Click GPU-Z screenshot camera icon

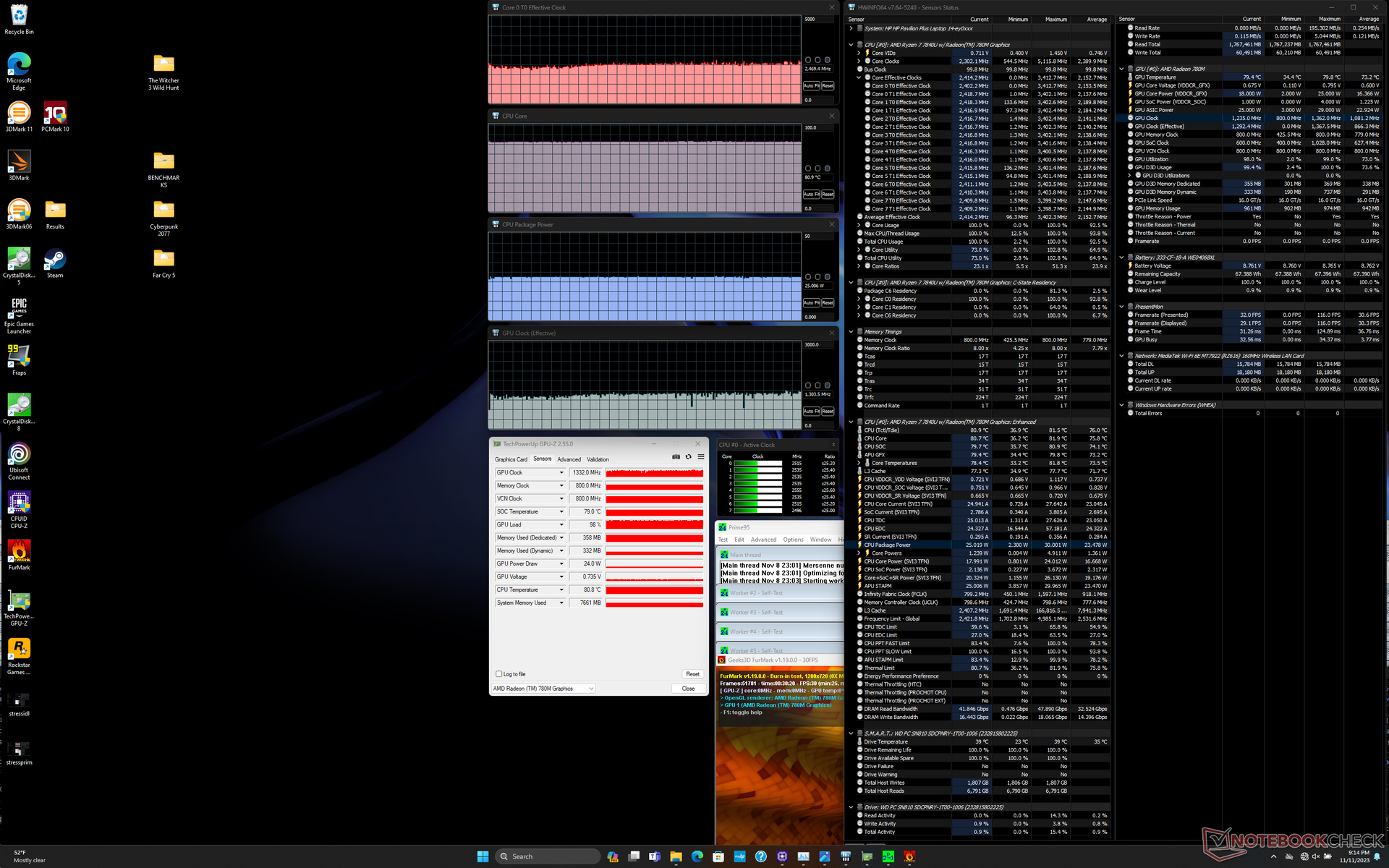click(x=676, y=457)
